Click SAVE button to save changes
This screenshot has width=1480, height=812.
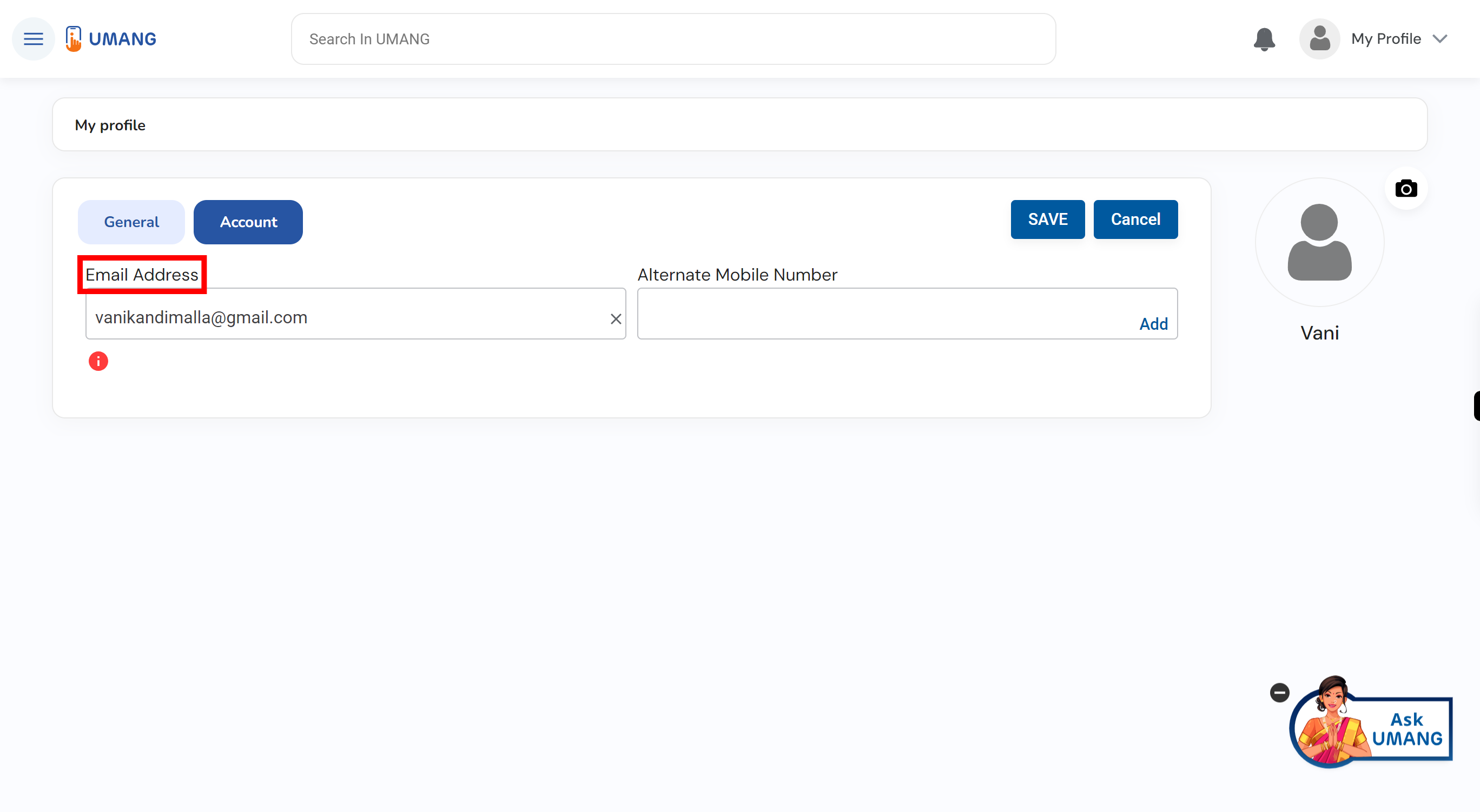coord(1048,219)
